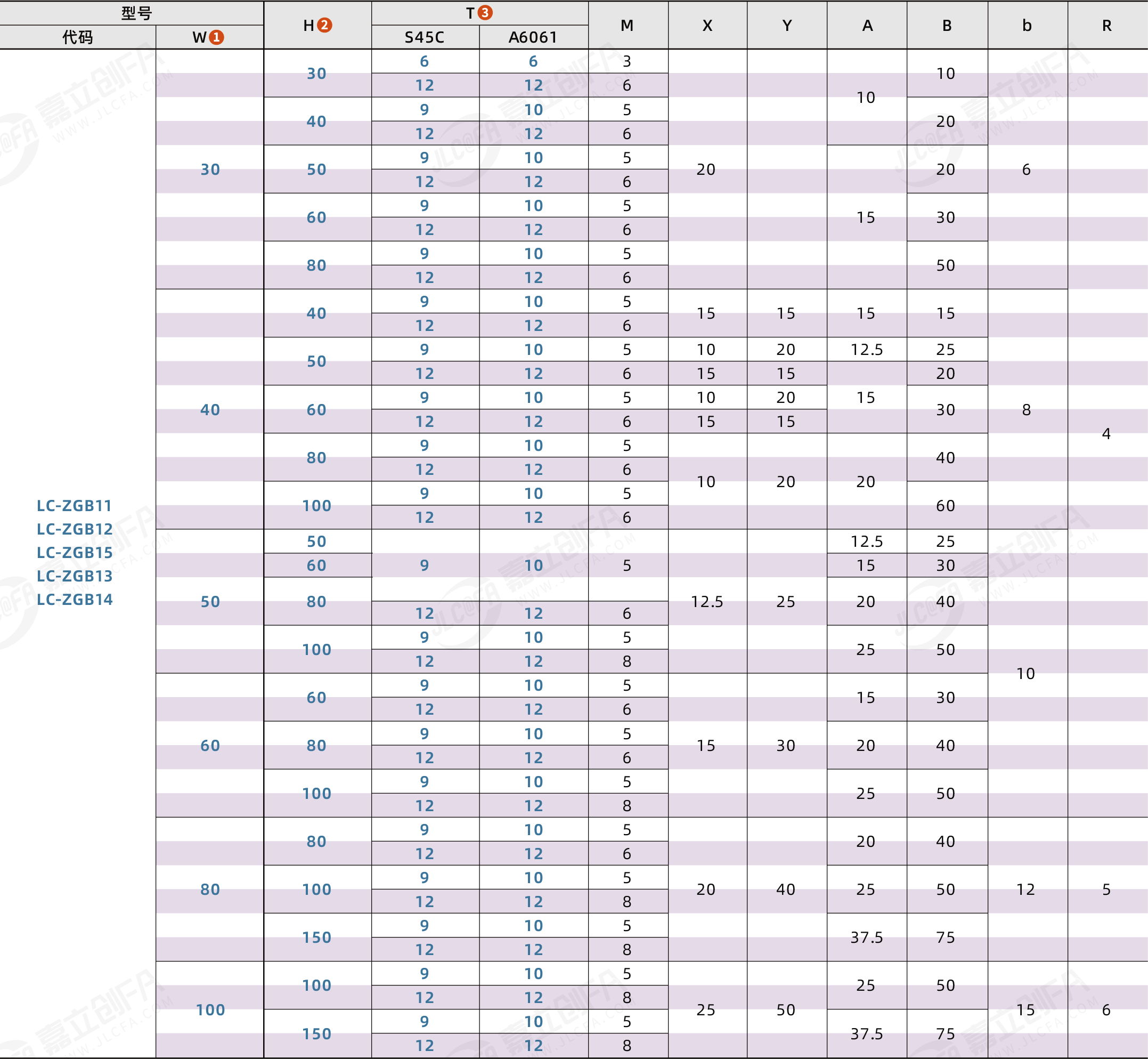Click the A6061 column header
Image resolution: width=1148 pixels, height=1059 pixels.
[533, 37]
